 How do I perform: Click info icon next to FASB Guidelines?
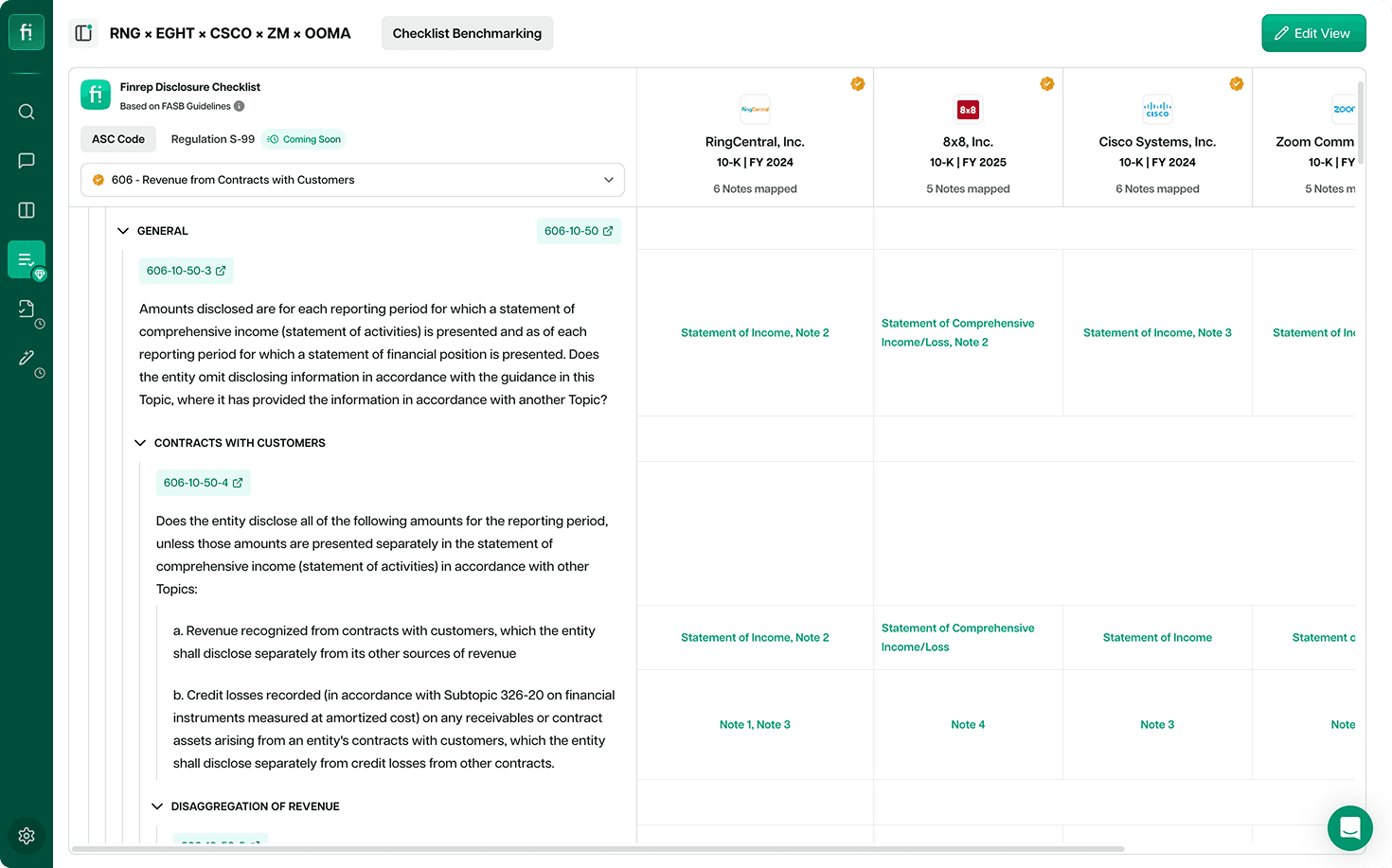pos(240,106)
